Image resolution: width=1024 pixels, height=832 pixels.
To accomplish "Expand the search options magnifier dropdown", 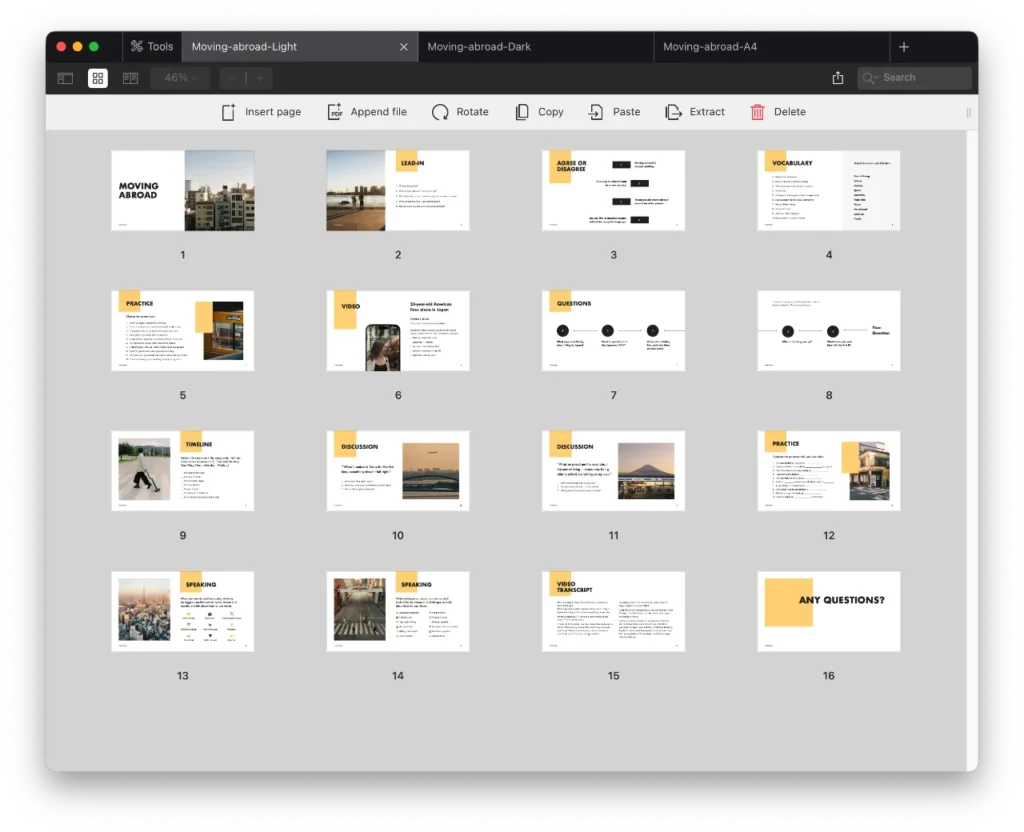I will (870, 78).
